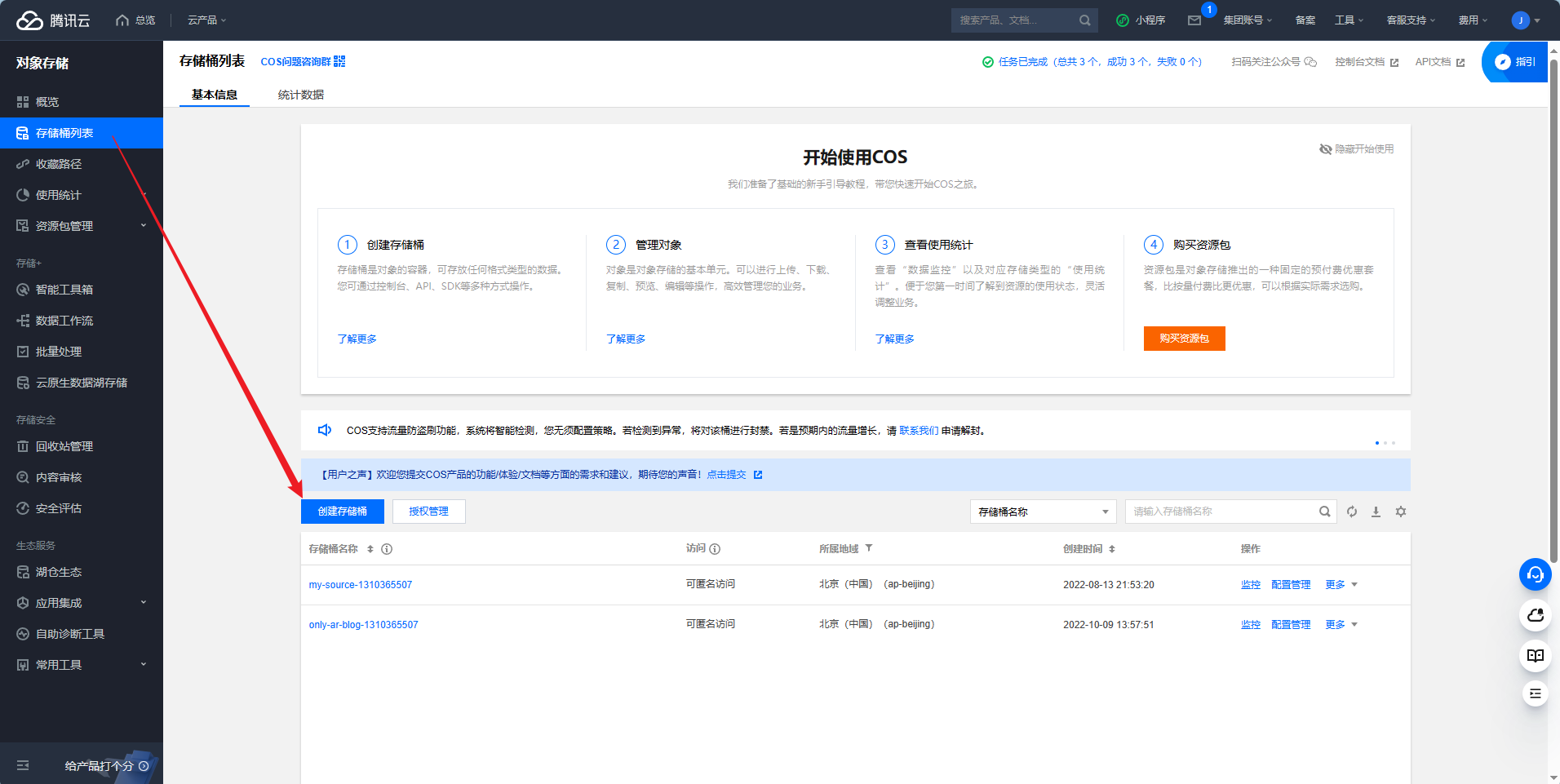
Task: Expand 资源包管理 sidebar item
Action: (x=82, y=226)
